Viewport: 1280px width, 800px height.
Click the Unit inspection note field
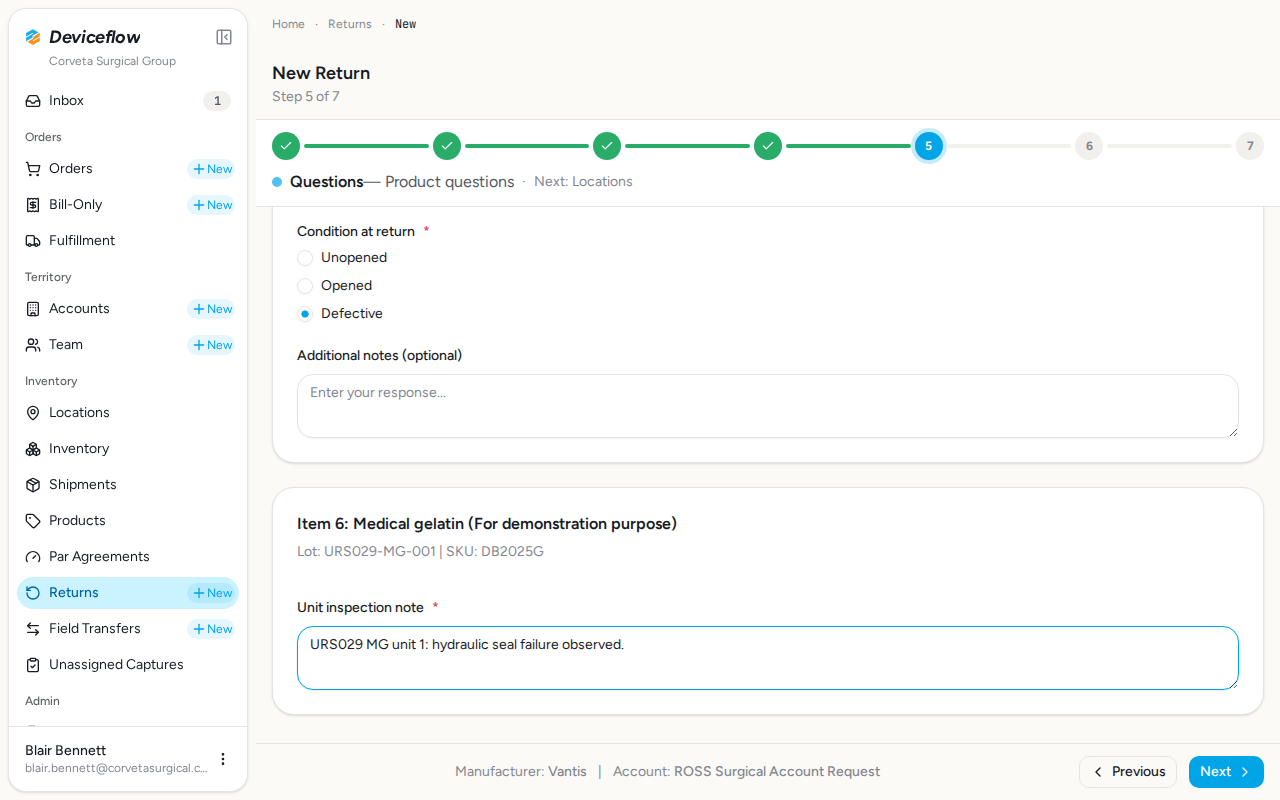(768, 658)
